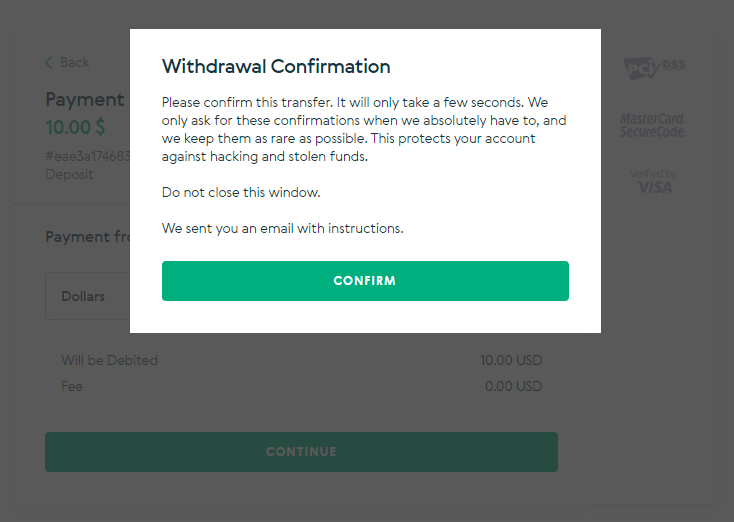
Task: Open the Dollars currency dropdown
Action: pos(87,296)
